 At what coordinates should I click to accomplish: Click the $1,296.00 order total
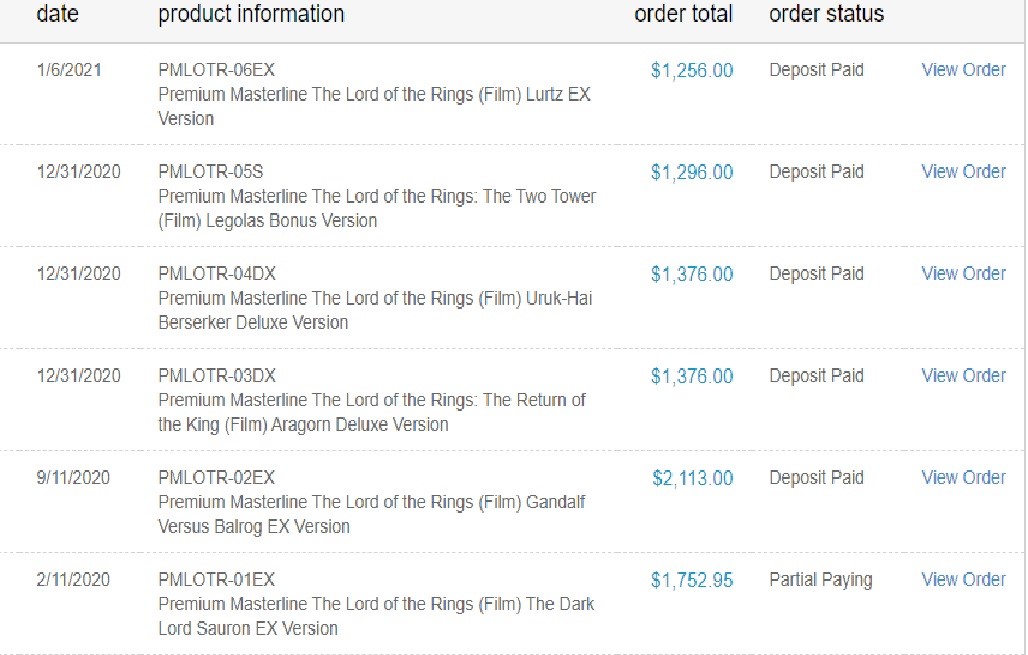pos(692,172)
